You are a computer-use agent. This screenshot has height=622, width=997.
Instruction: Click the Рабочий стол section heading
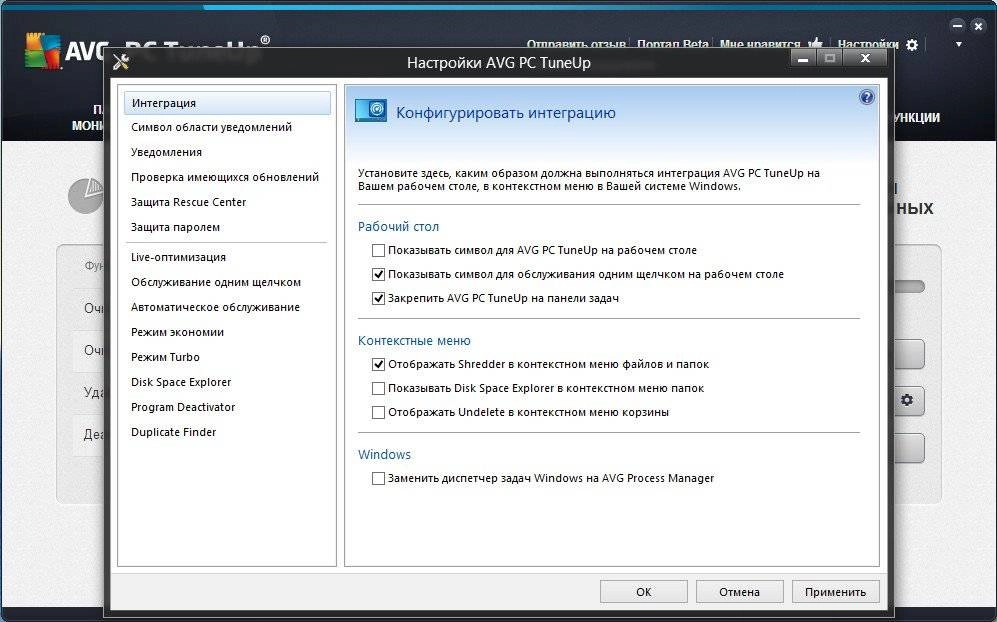(398, 226)
